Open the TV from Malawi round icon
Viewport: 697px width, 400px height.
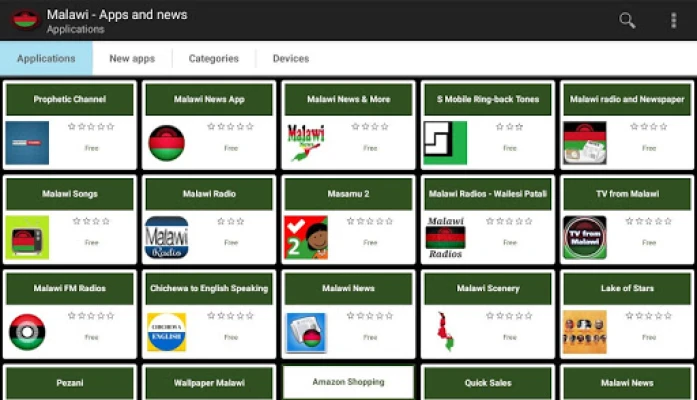point(585,237)
